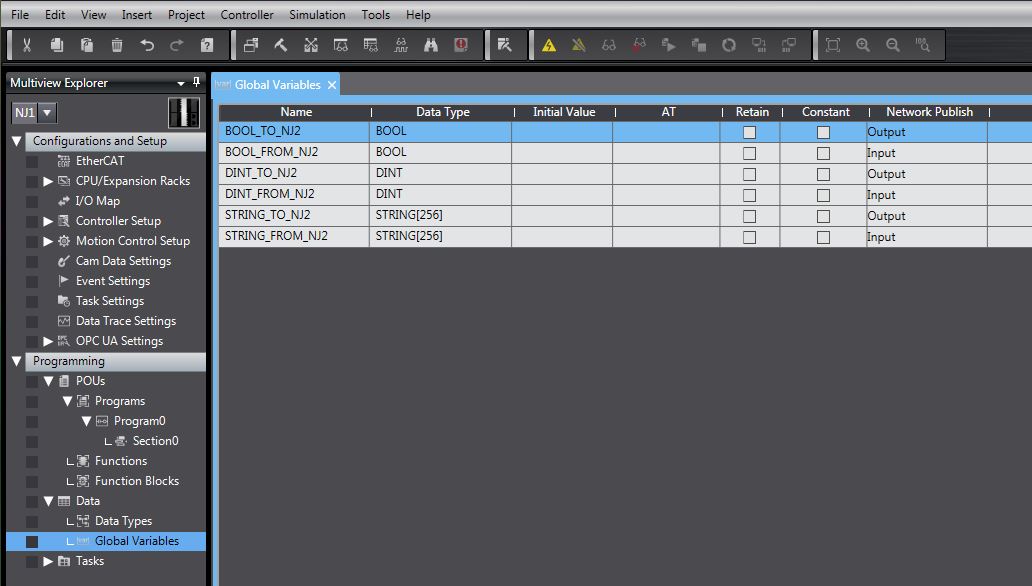Screen dimensions: 1032x586
Task: Click the go offline crossed triangle icon
Action: 579,45
